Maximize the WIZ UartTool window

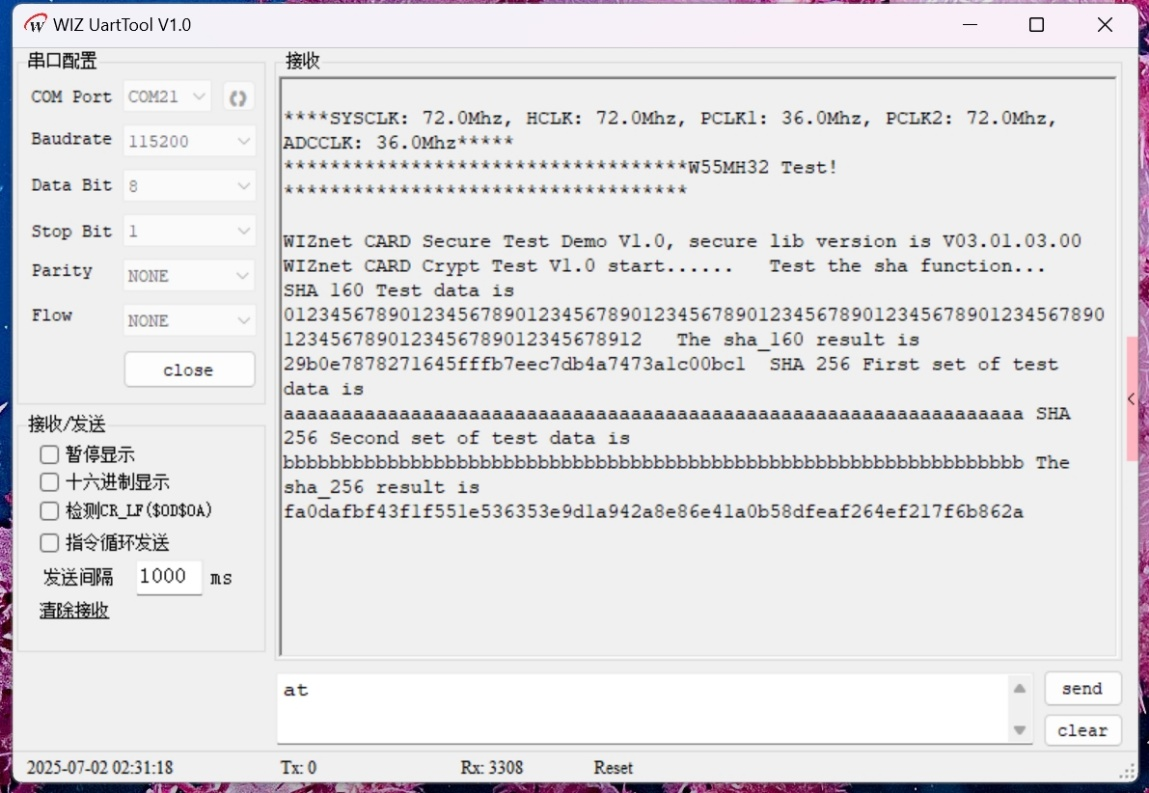tap(1036, 25)
